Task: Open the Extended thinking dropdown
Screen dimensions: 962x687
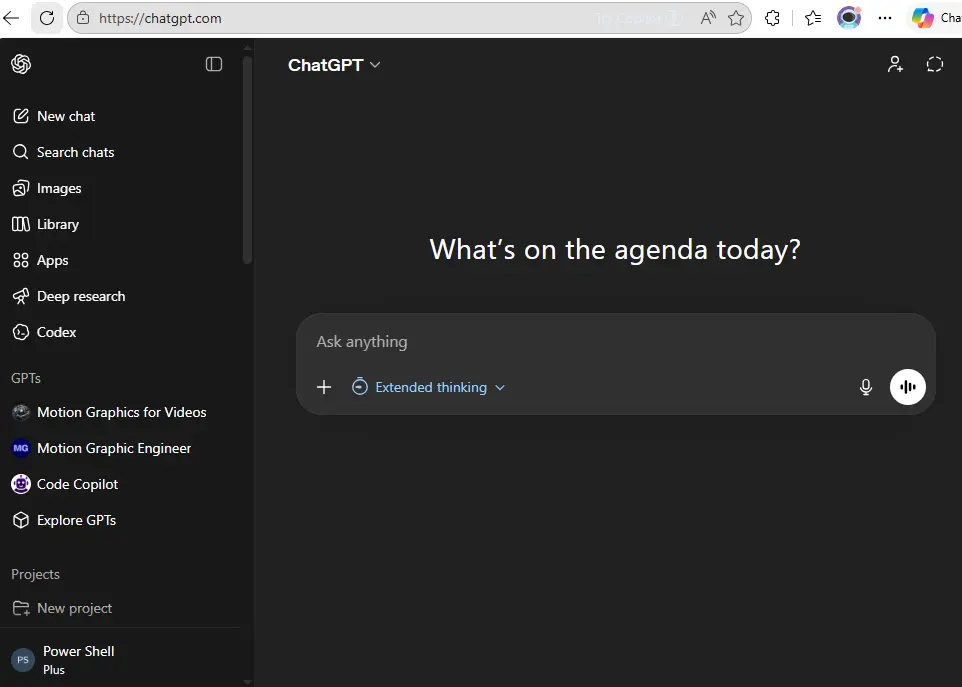Action: pos(428,387)
